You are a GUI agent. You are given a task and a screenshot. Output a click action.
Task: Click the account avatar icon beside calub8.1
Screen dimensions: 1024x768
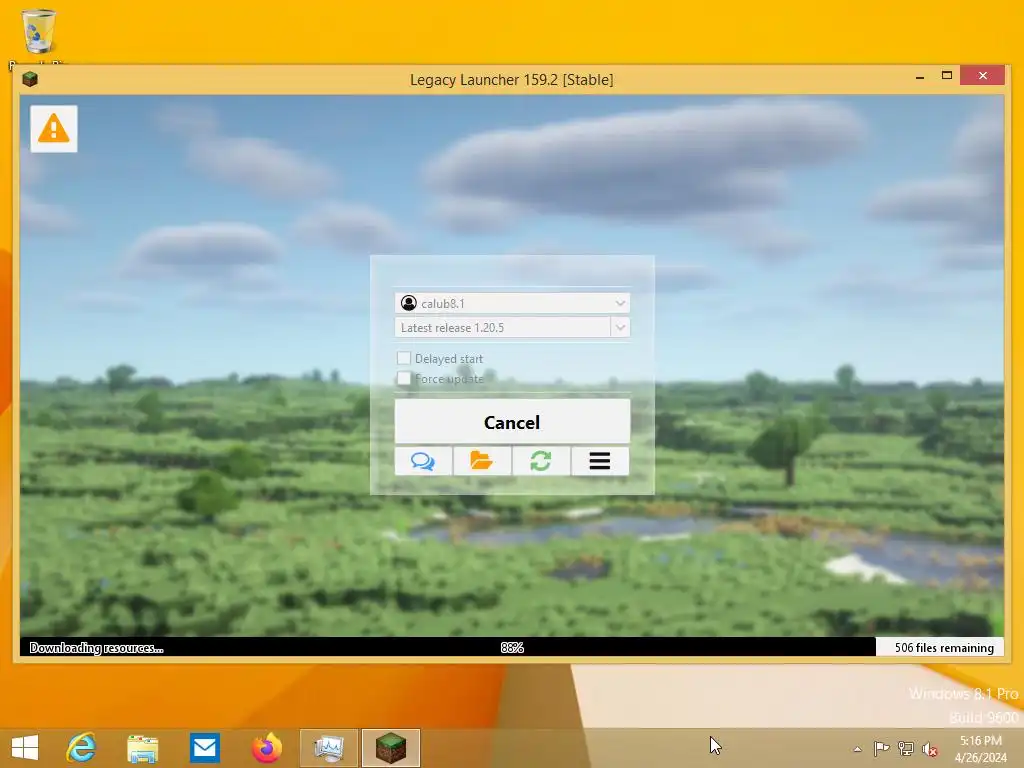[409, 303]
